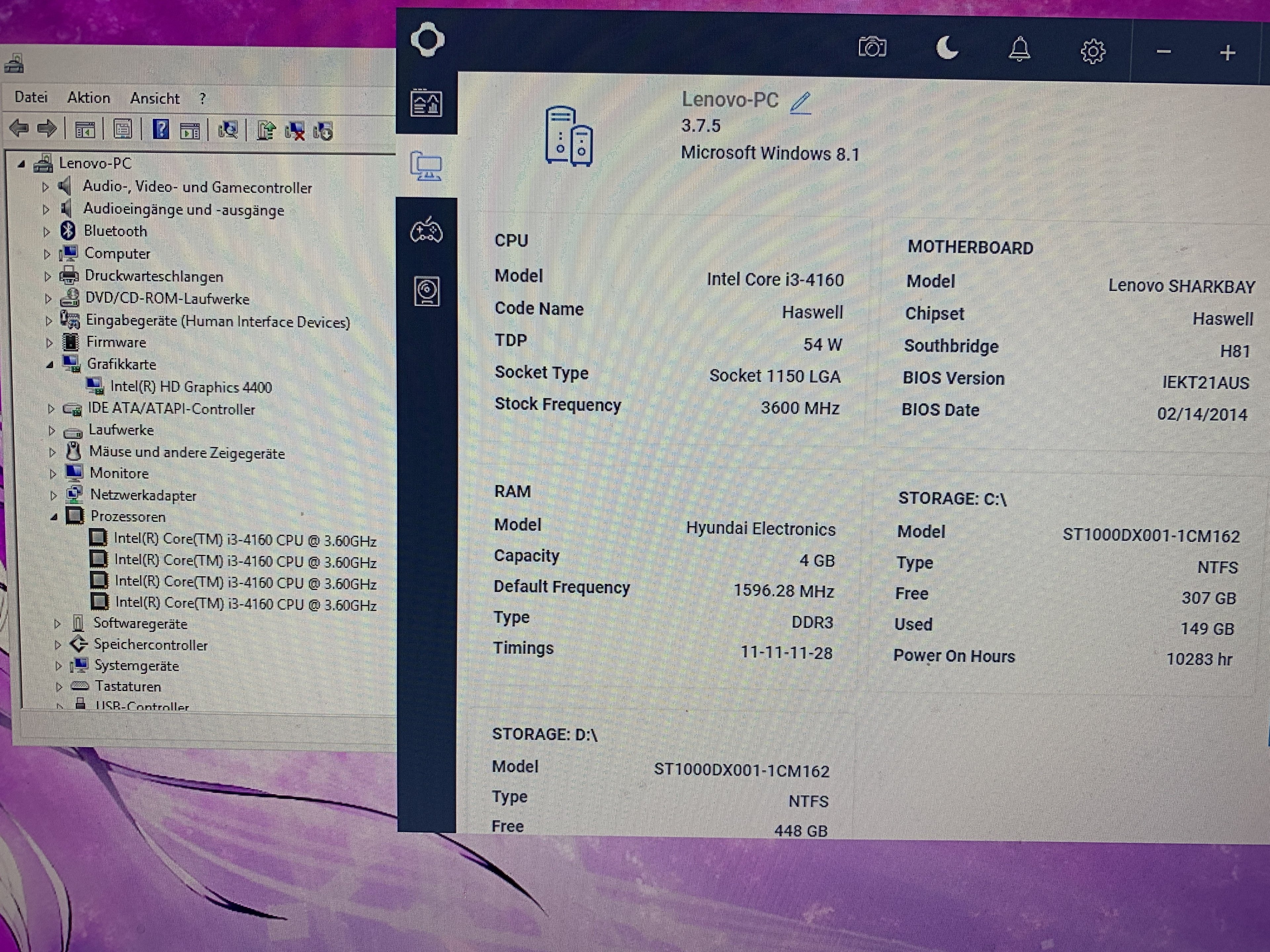This screenshot has width=1270, height=952.
Task: Select Intel(R) HD Graphics 4400 device
Action: click(190, 387)
